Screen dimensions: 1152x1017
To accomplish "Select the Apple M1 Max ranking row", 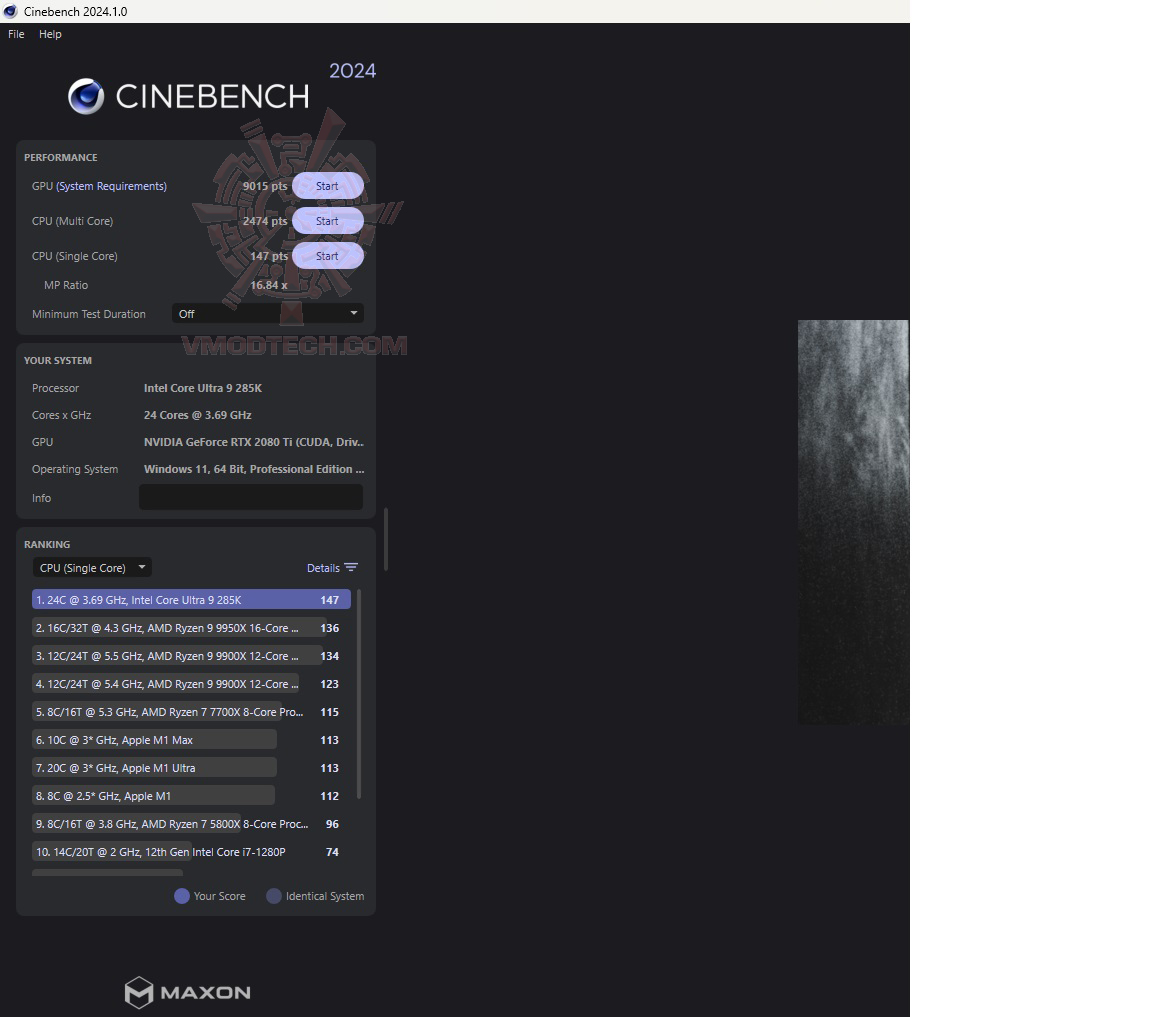I will 191,740.
